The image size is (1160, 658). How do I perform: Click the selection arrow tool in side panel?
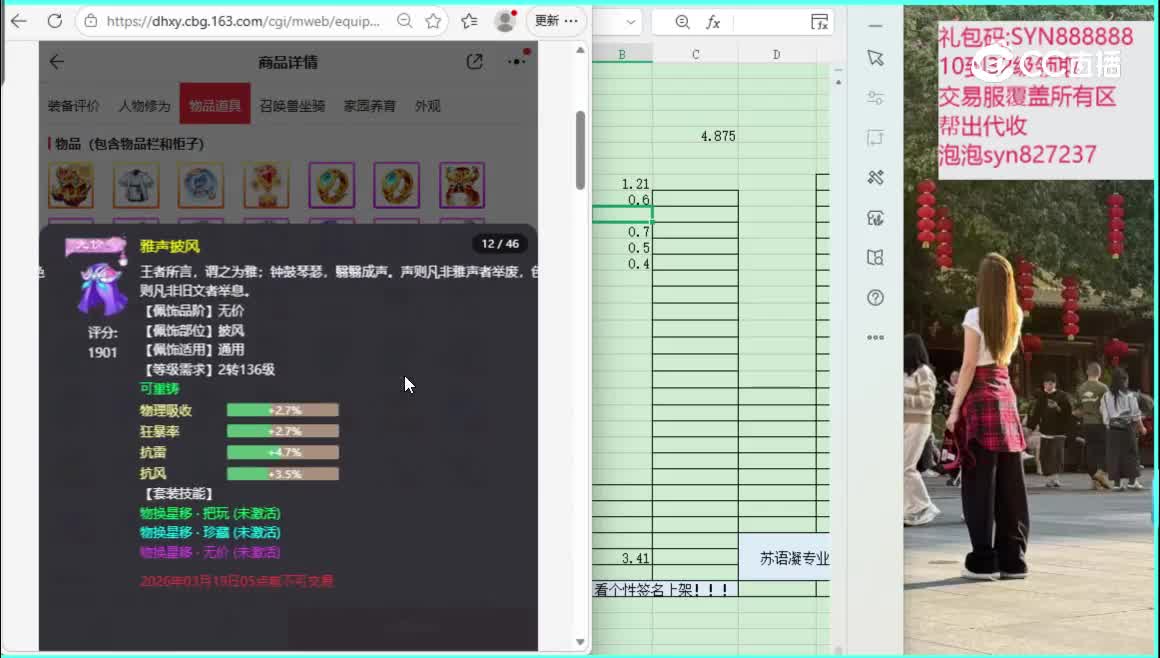(875, 58)
